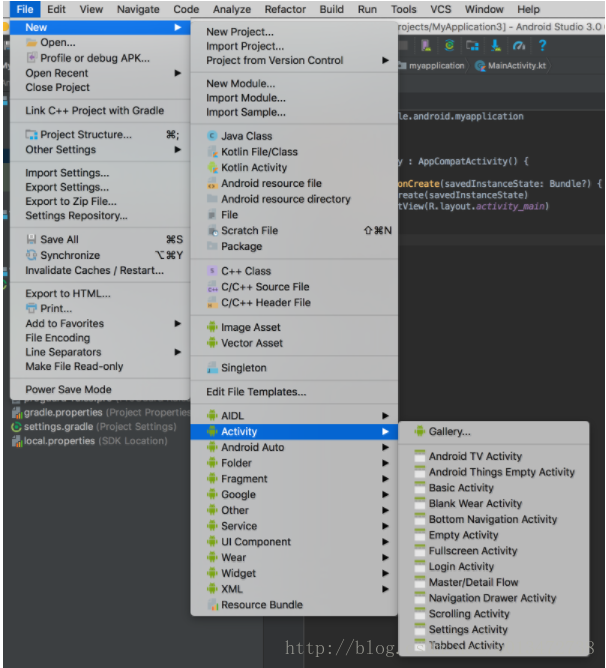Screen dimensions: 606x668
Task: Click the Print printer icon
Action: (31, 308)
